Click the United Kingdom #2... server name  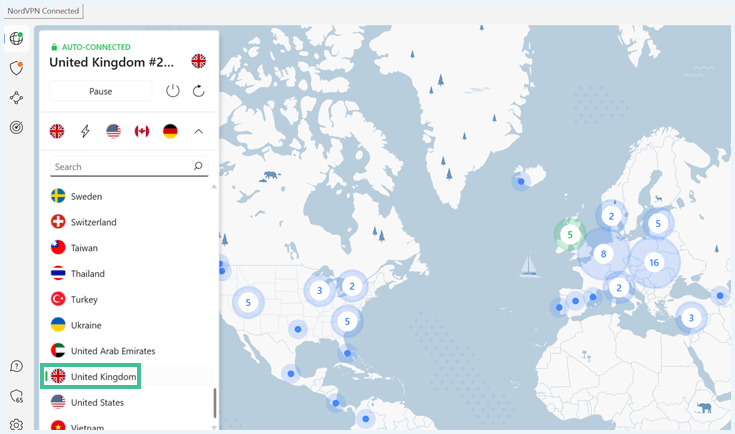112,62
